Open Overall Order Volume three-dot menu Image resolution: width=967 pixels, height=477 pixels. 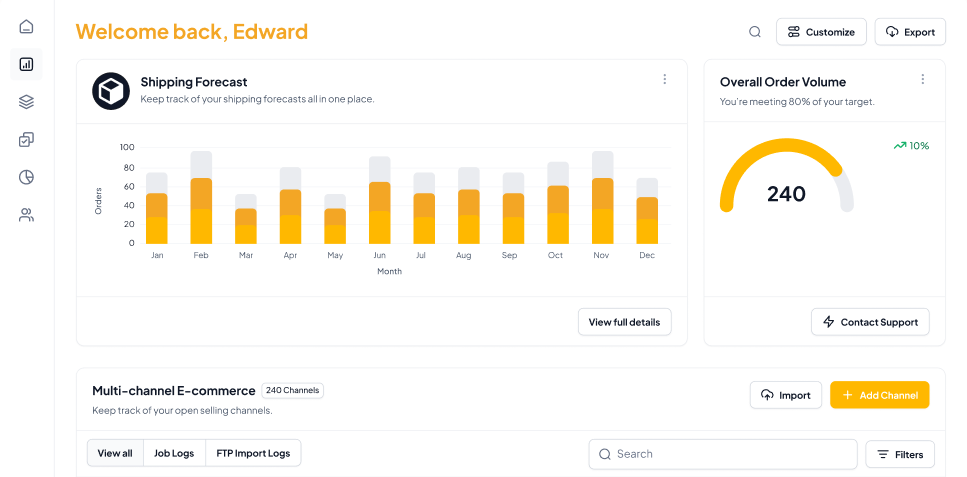922,80
